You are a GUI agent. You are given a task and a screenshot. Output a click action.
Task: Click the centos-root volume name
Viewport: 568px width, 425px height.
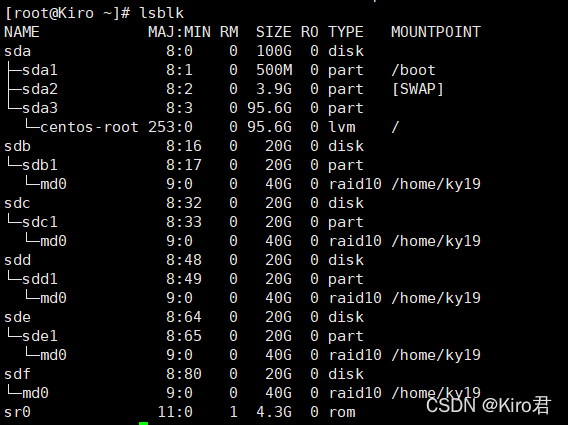[89, 127]
